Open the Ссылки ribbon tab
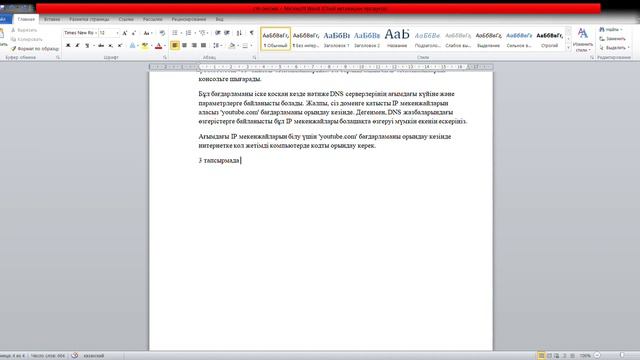 (x=126, y=19)
